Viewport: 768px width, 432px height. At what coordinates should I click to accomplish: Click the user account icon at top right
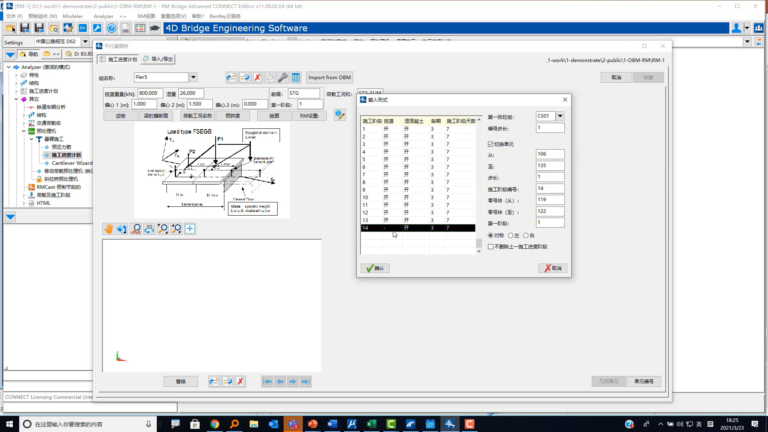tap(736, 28)
